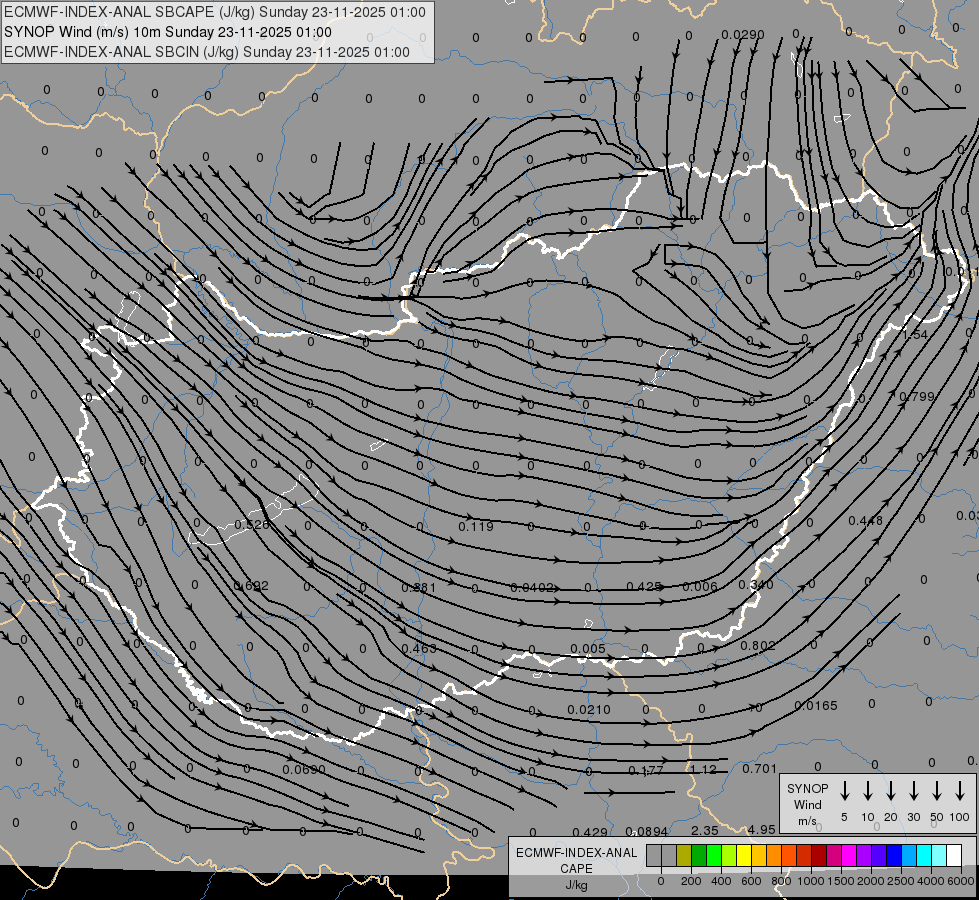Click the 0.0165 value on map
The width and height of the screenshot is (979, 900).
816,706
